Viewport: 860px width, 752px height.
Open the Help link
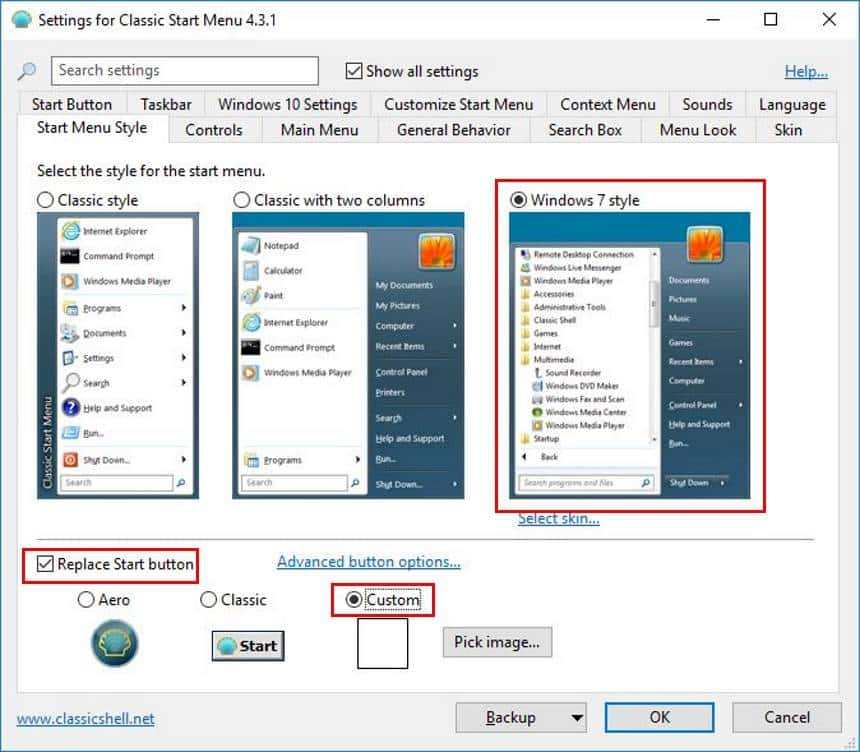(806, 71)
